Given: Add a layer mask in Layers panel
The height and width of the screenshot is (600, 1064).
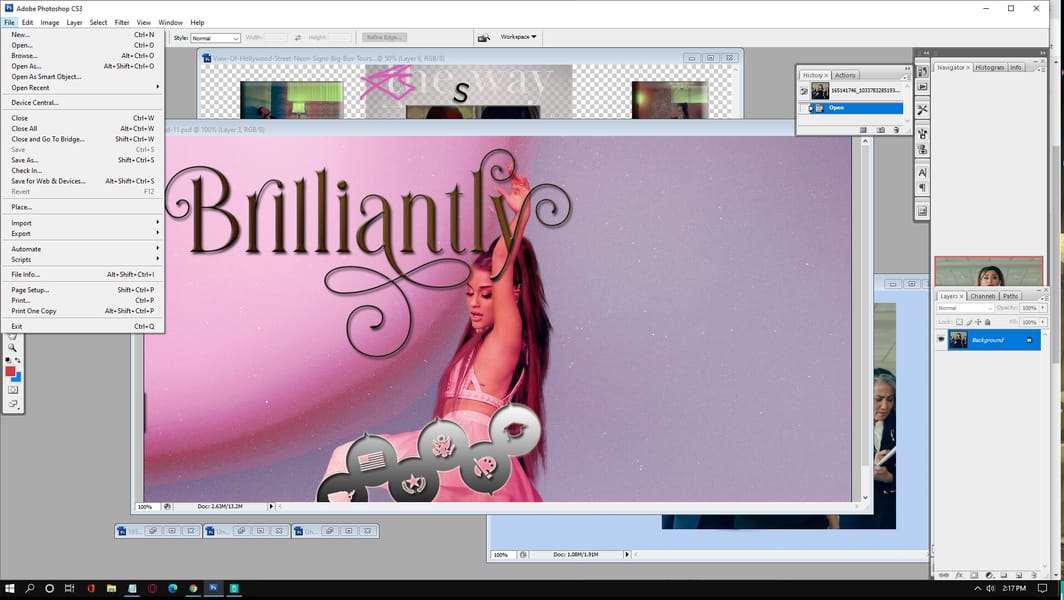Looking at the screenshot, I should click(974, 575).
